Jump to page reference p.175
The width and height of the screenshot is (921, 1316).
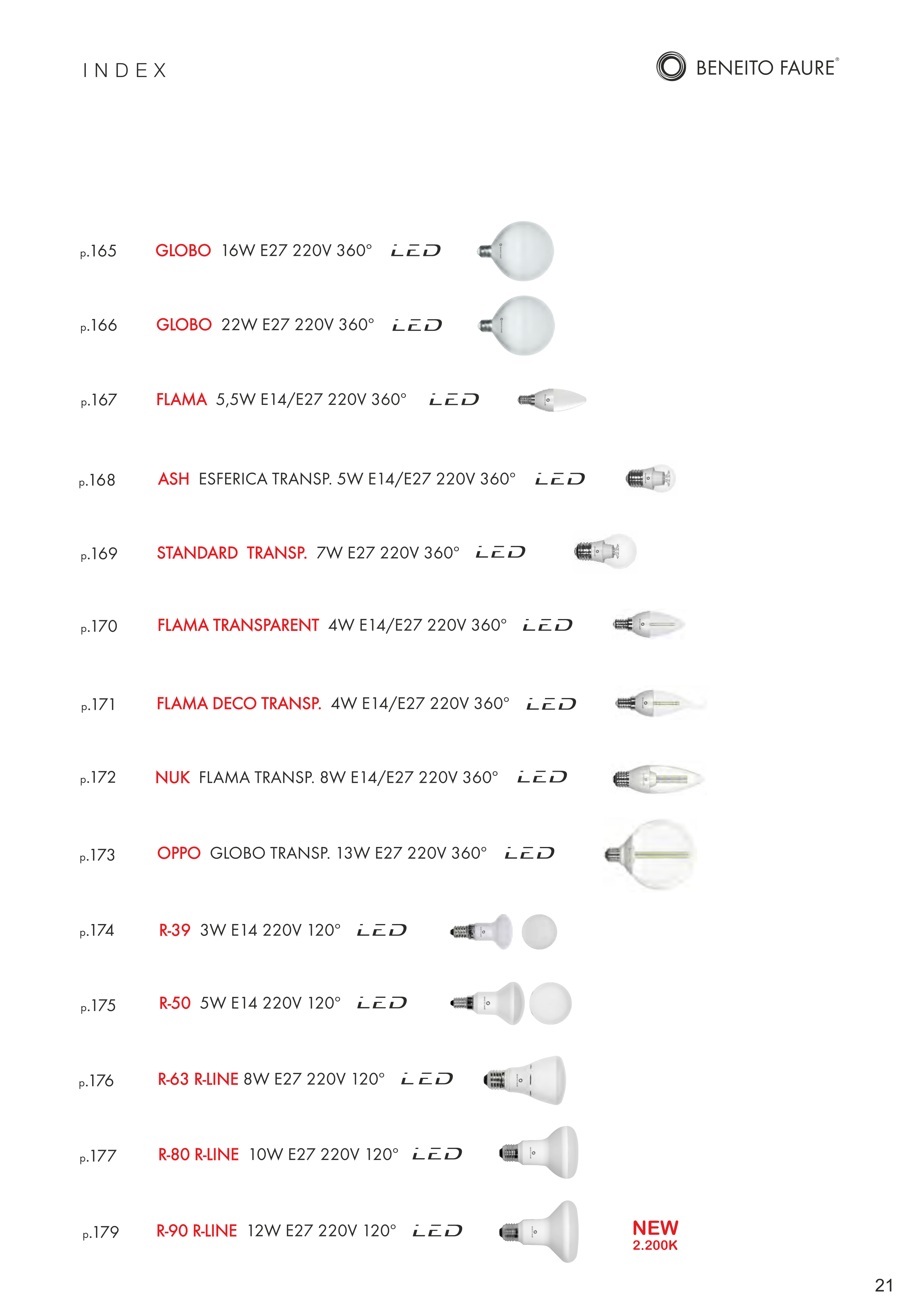pyautogui.click(x=98, y=1006)
